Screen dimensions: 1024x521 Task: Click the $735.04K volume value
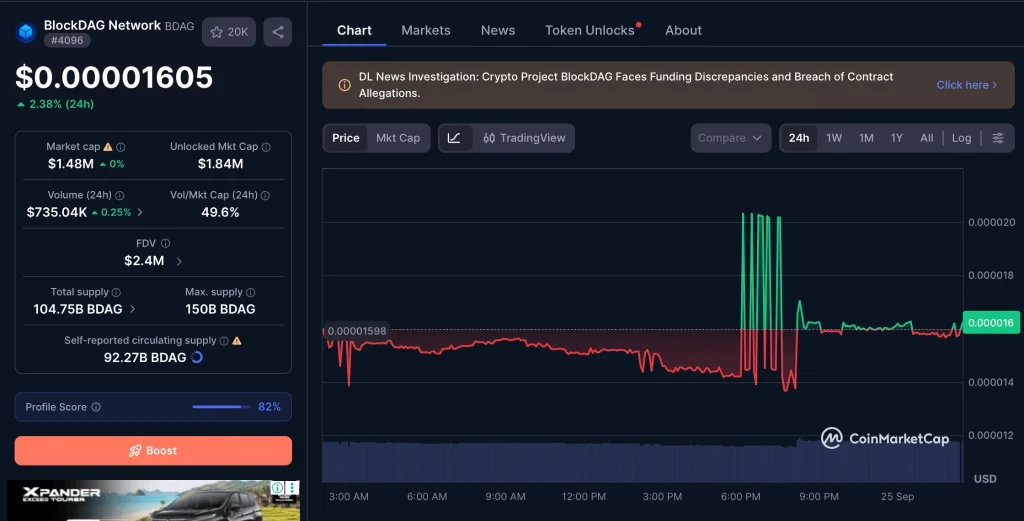tap(57, 212)
